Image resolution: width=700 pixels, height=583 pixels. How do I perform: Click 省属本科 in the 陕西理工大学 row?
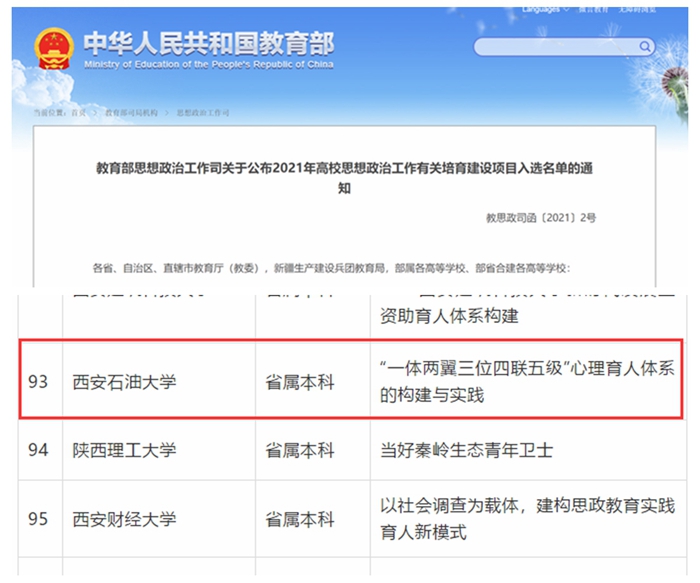(x=299, y=450)
